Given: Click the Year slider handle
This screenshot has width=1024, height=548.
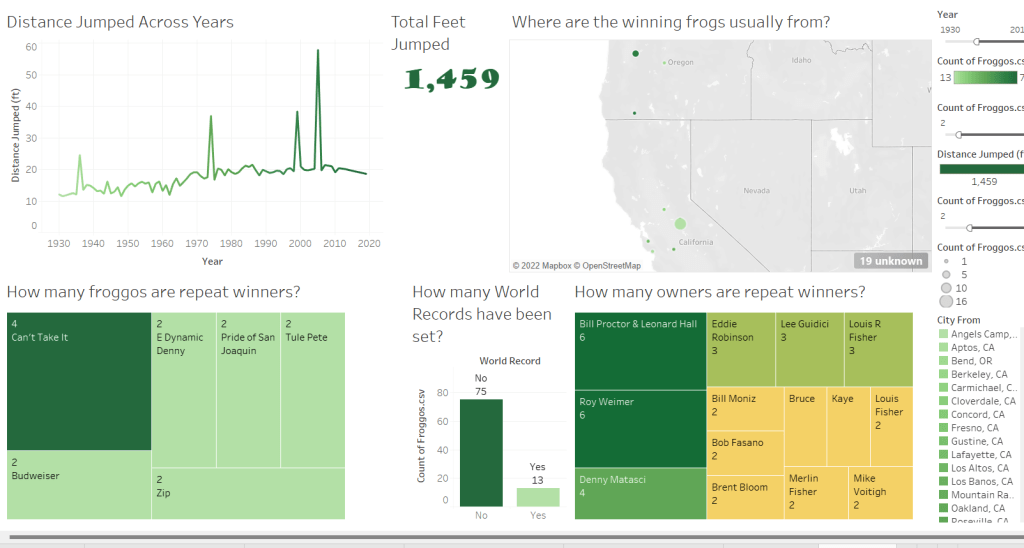Looking at the screenshot, I should 977,41.
